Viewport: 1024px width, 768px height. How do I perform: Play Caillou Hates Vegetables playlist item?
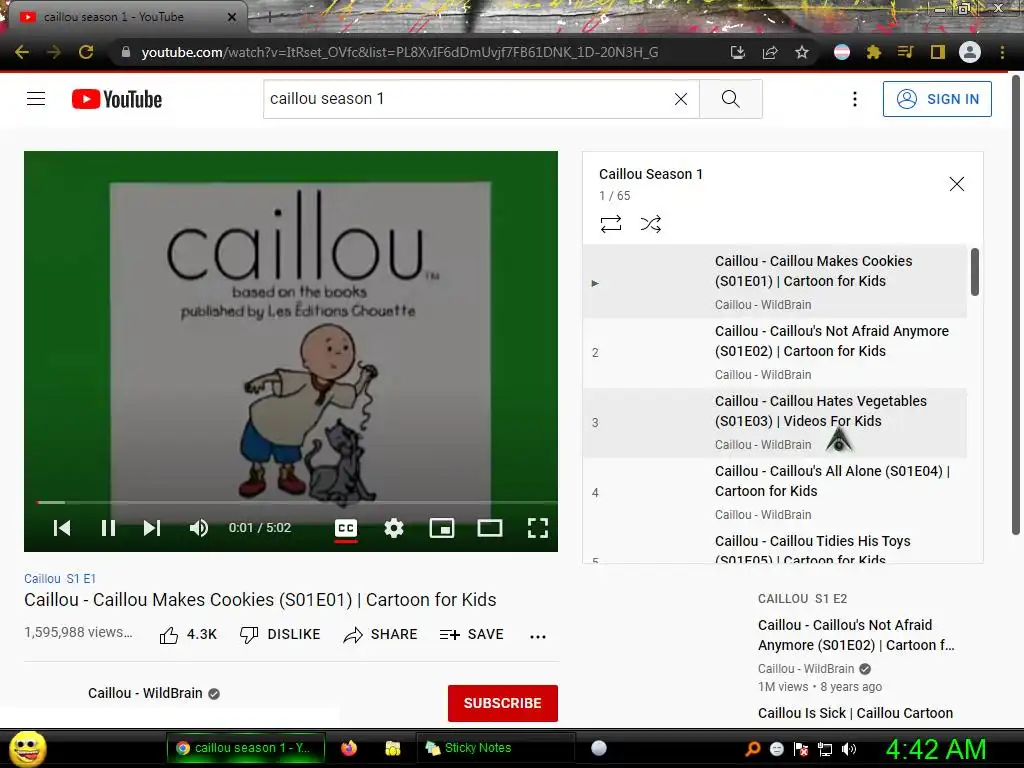click(775, 423)
